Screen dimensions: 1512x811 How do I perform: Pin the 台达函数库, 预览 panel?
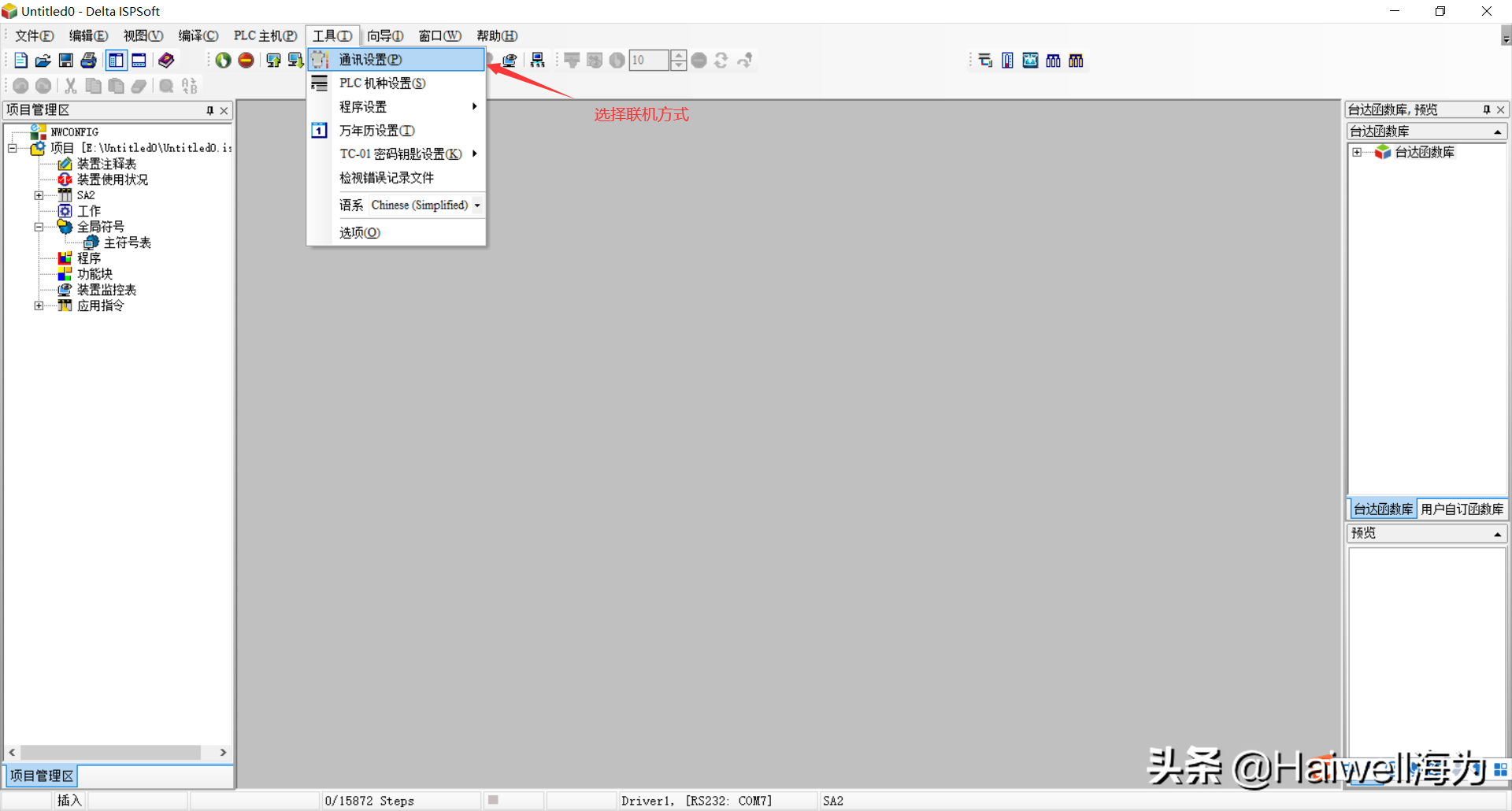1487,109
